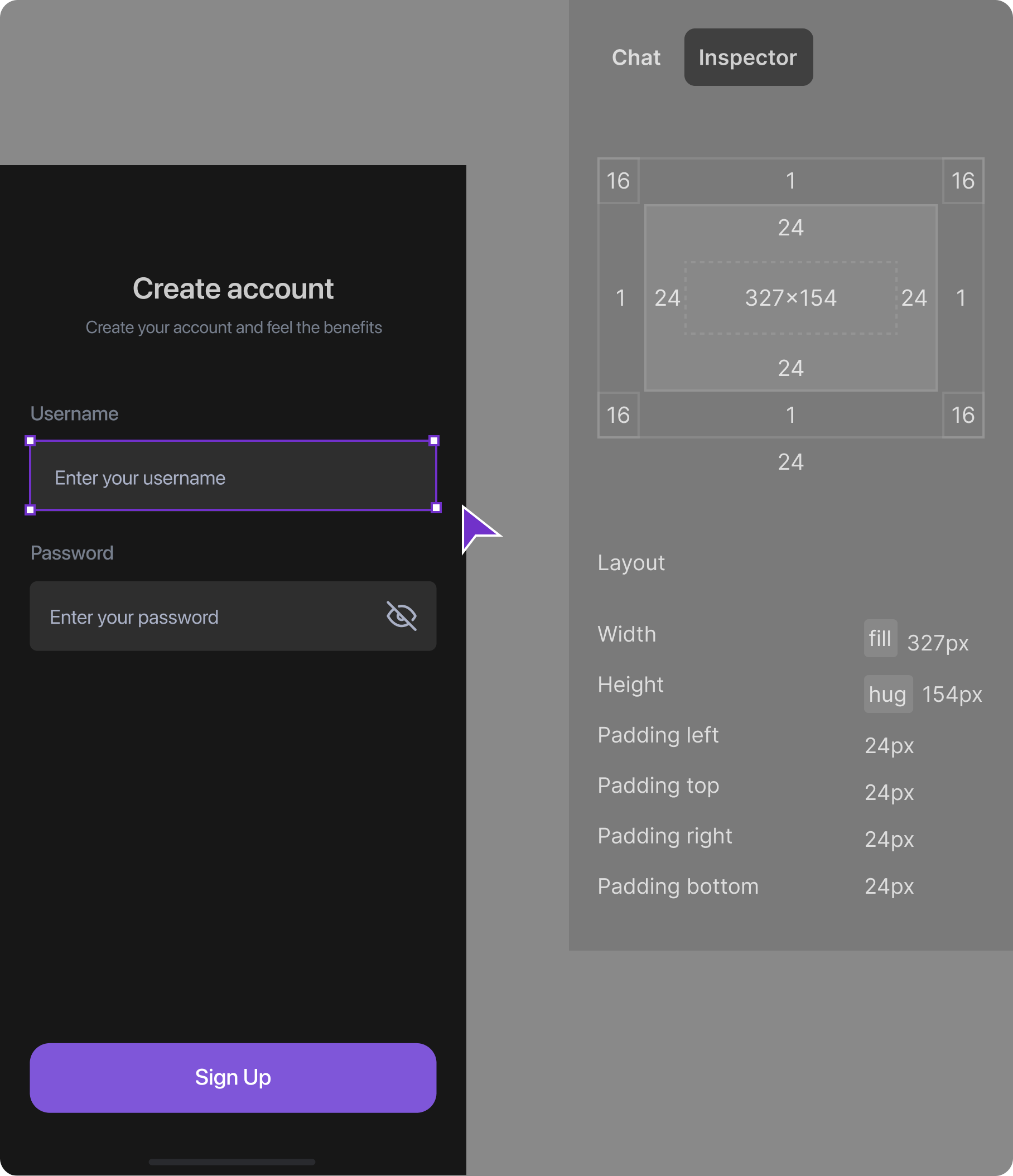Open the Width 'fill' sizing mode badge

point(880,639)
